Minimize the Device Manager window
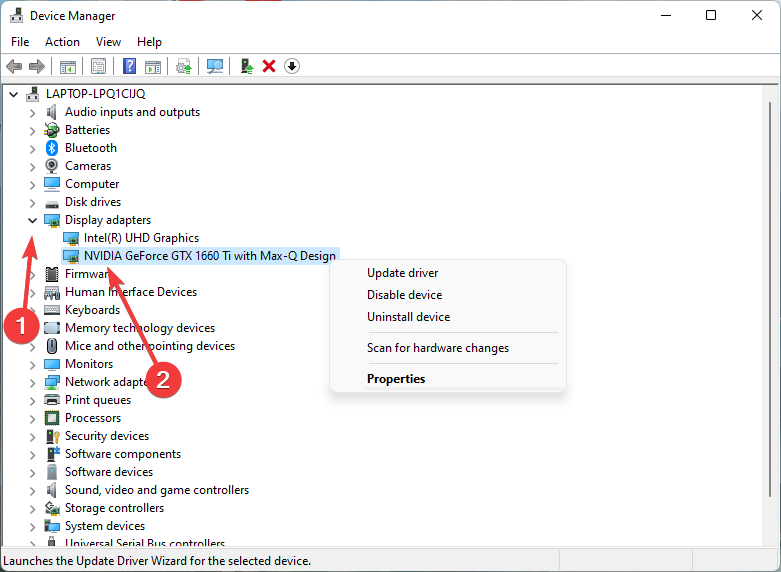This screenshot has width=781, height=572. click(x=666, y=15)
